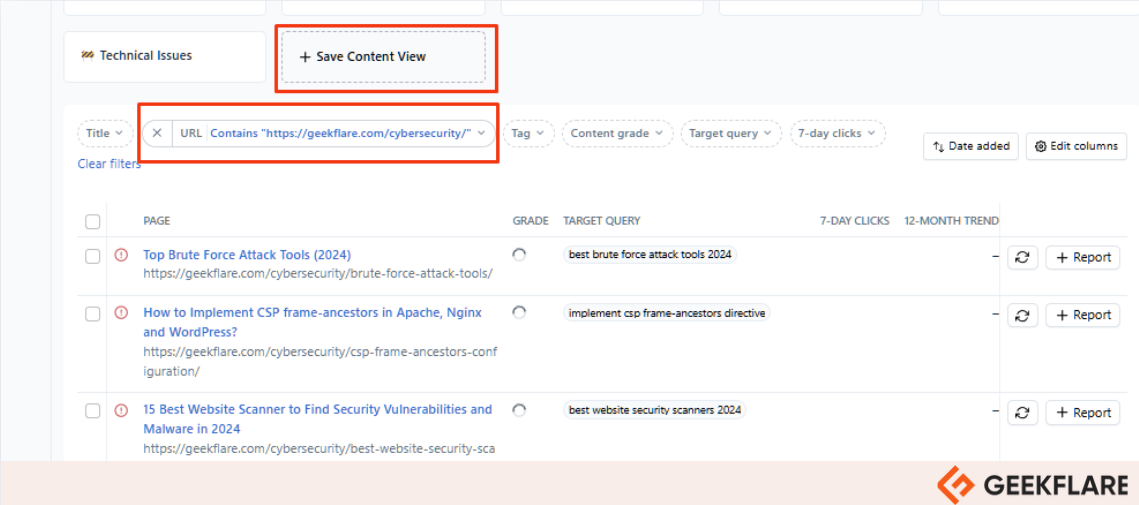Click the Clear filters link

[x=109, y=164]
